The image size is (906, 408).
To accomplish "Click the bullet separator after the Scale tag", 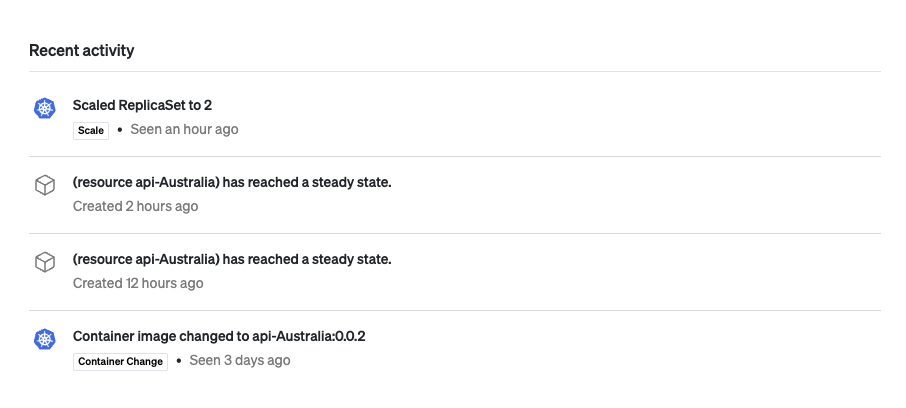I will pos(120,130).
